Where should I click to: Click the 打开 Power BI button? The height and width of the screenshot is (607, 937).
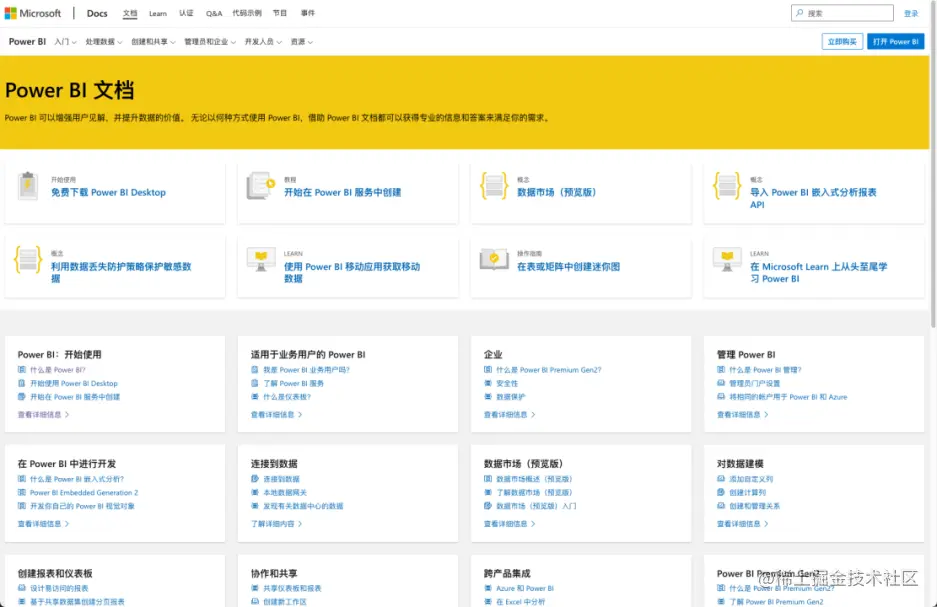pos(895,42)
